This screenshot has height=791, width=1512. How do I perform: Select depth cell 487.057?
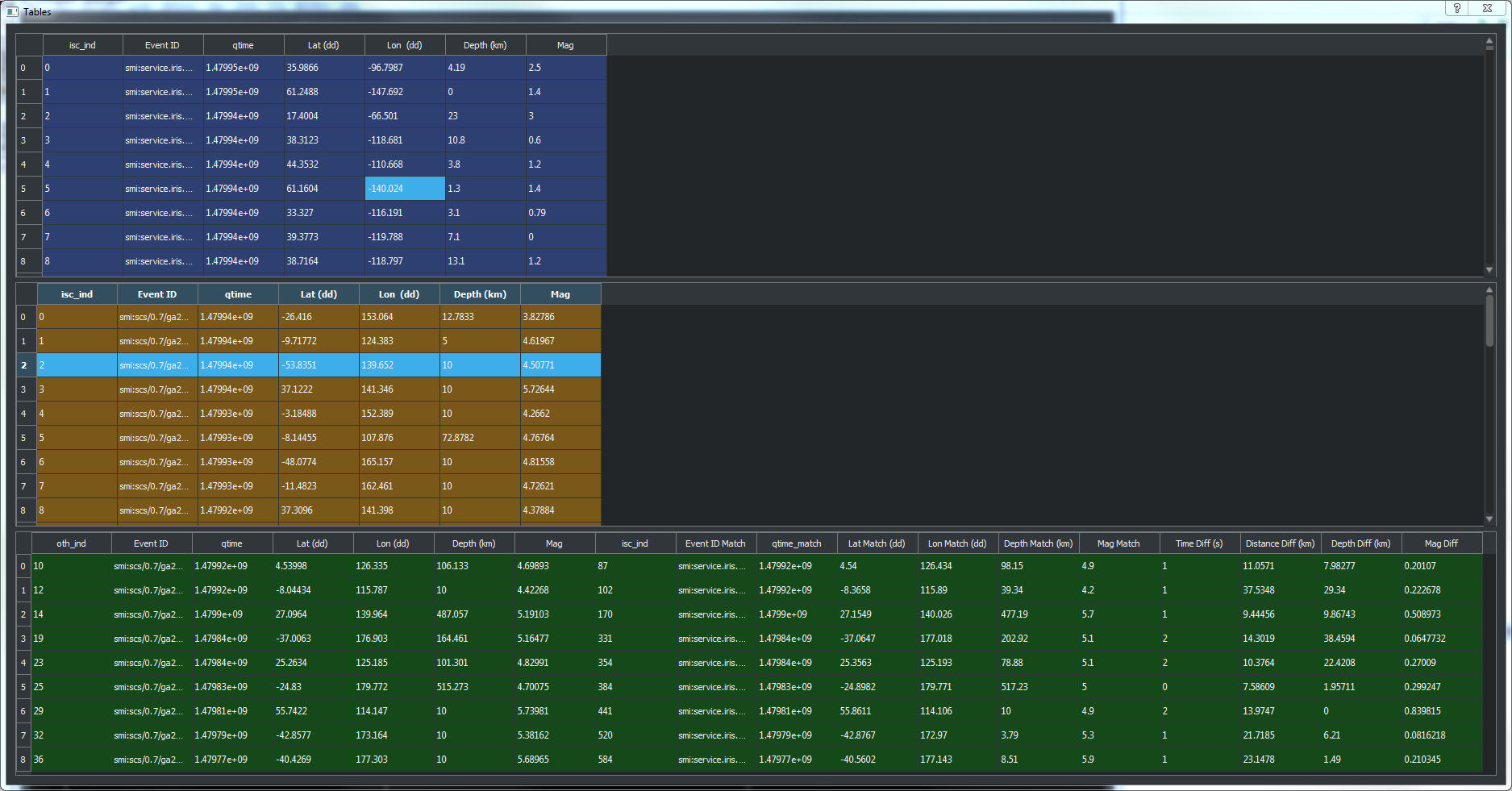474,614
